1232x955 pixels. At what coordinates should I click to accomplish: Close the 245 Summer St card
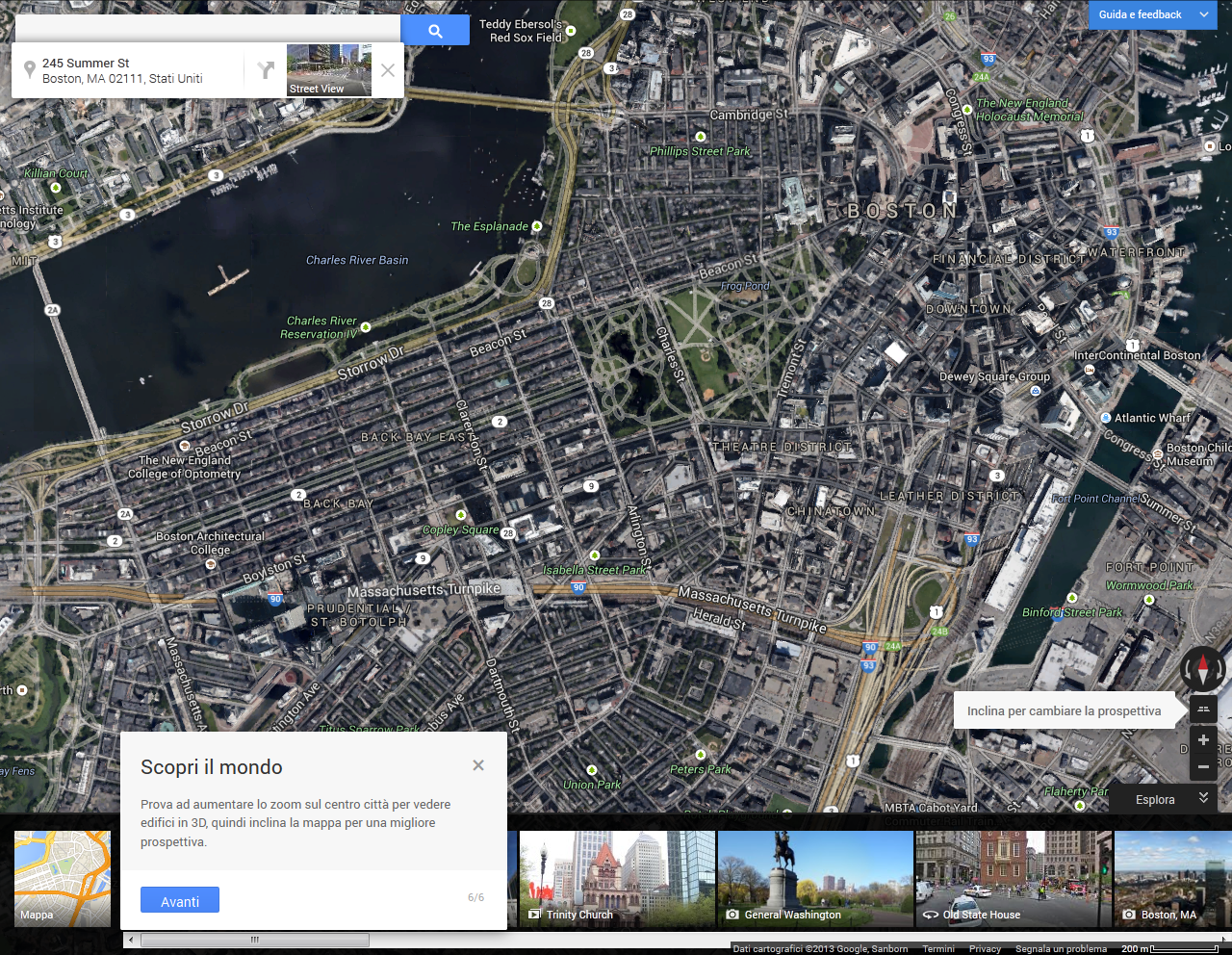387,70
